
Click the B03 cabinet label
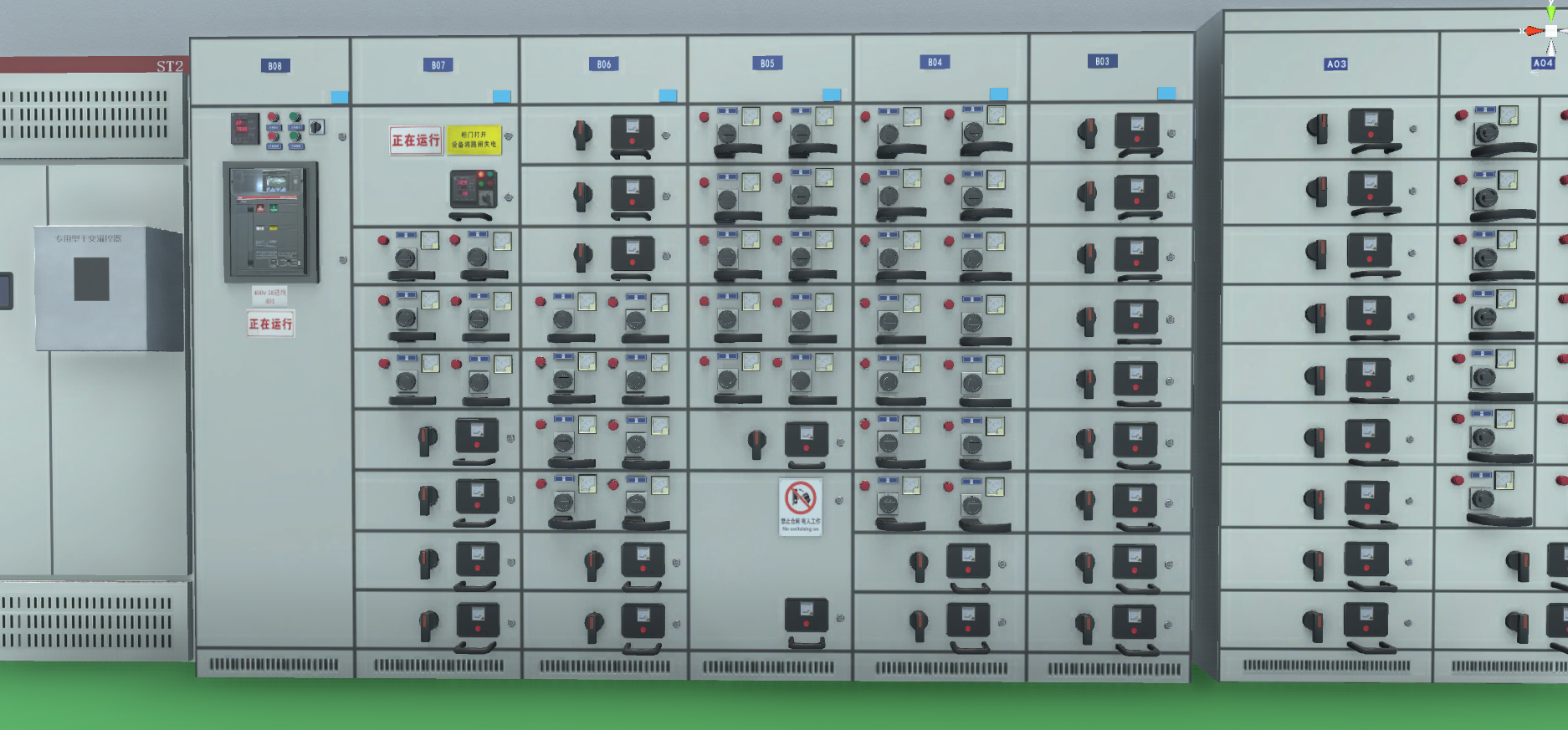pos(1102,62)
